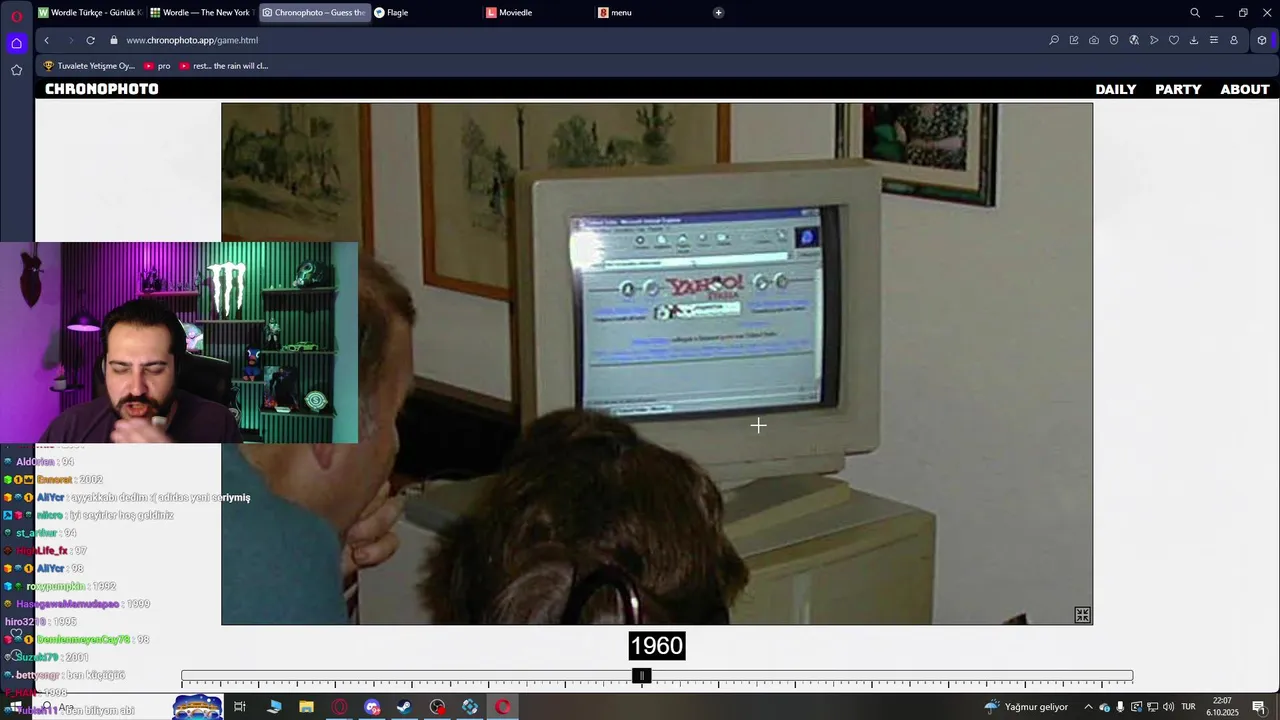Open 'rest... the rain will cl...' bookmark
Image resolution: width=1280 pixels, height=720 pixels.
click(224, 66)
